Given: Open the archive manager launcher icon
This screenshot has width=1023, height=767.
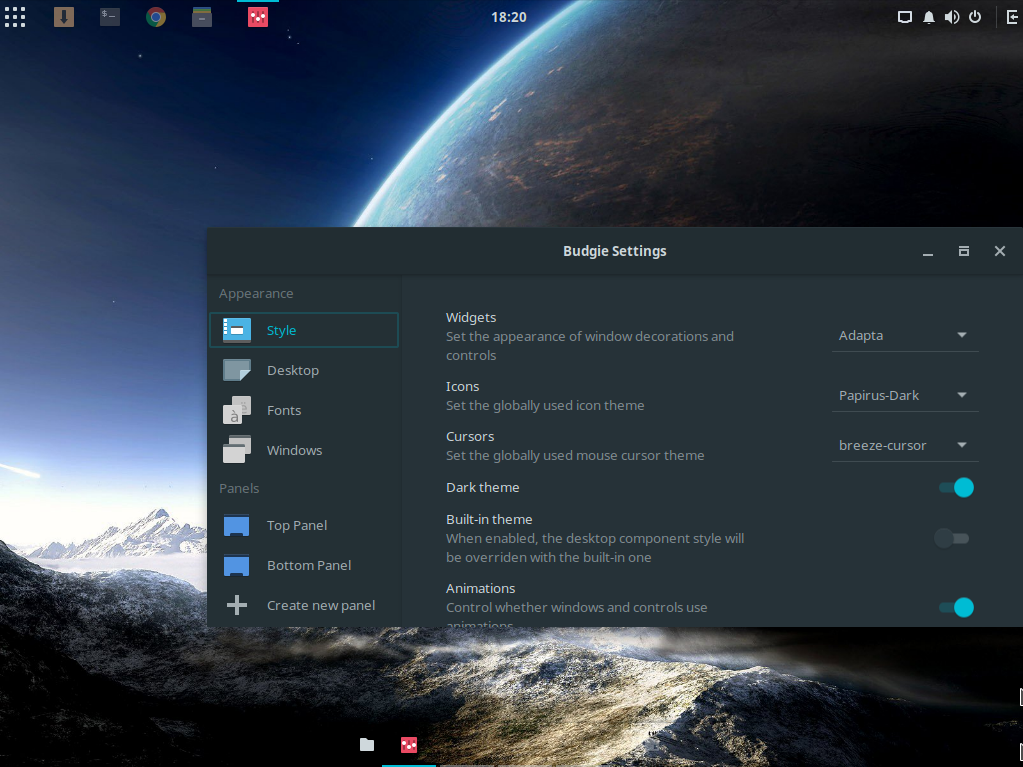Looking at the screenshot, I should pos(202,17).
